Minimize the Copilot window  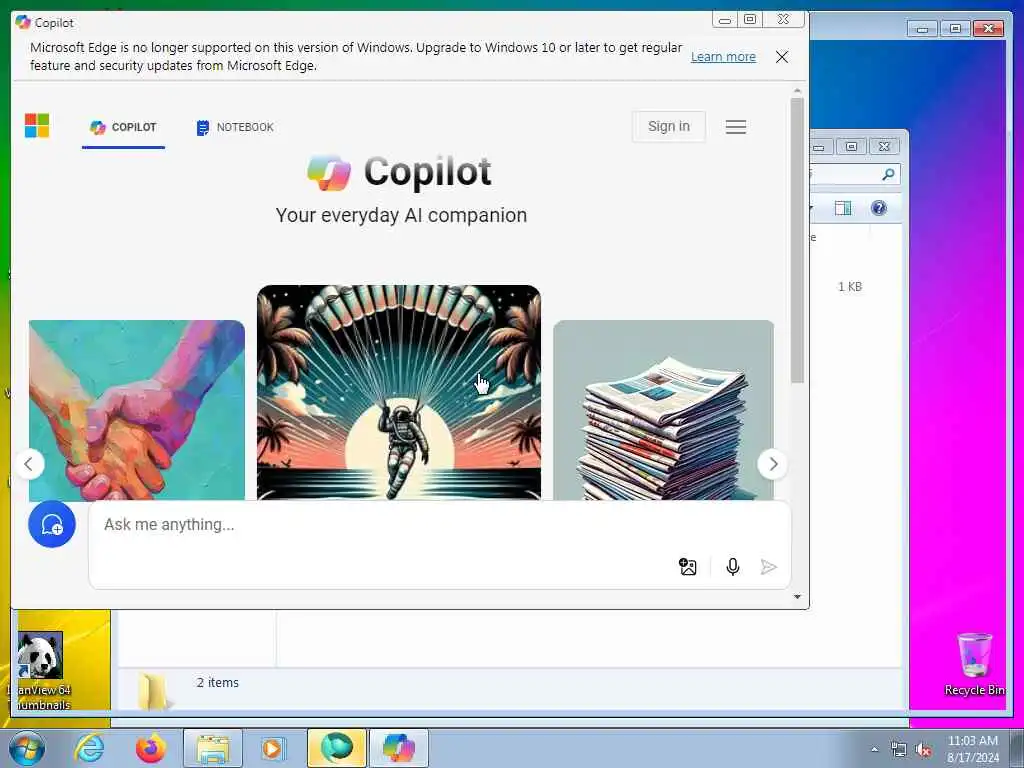[724, 19]
